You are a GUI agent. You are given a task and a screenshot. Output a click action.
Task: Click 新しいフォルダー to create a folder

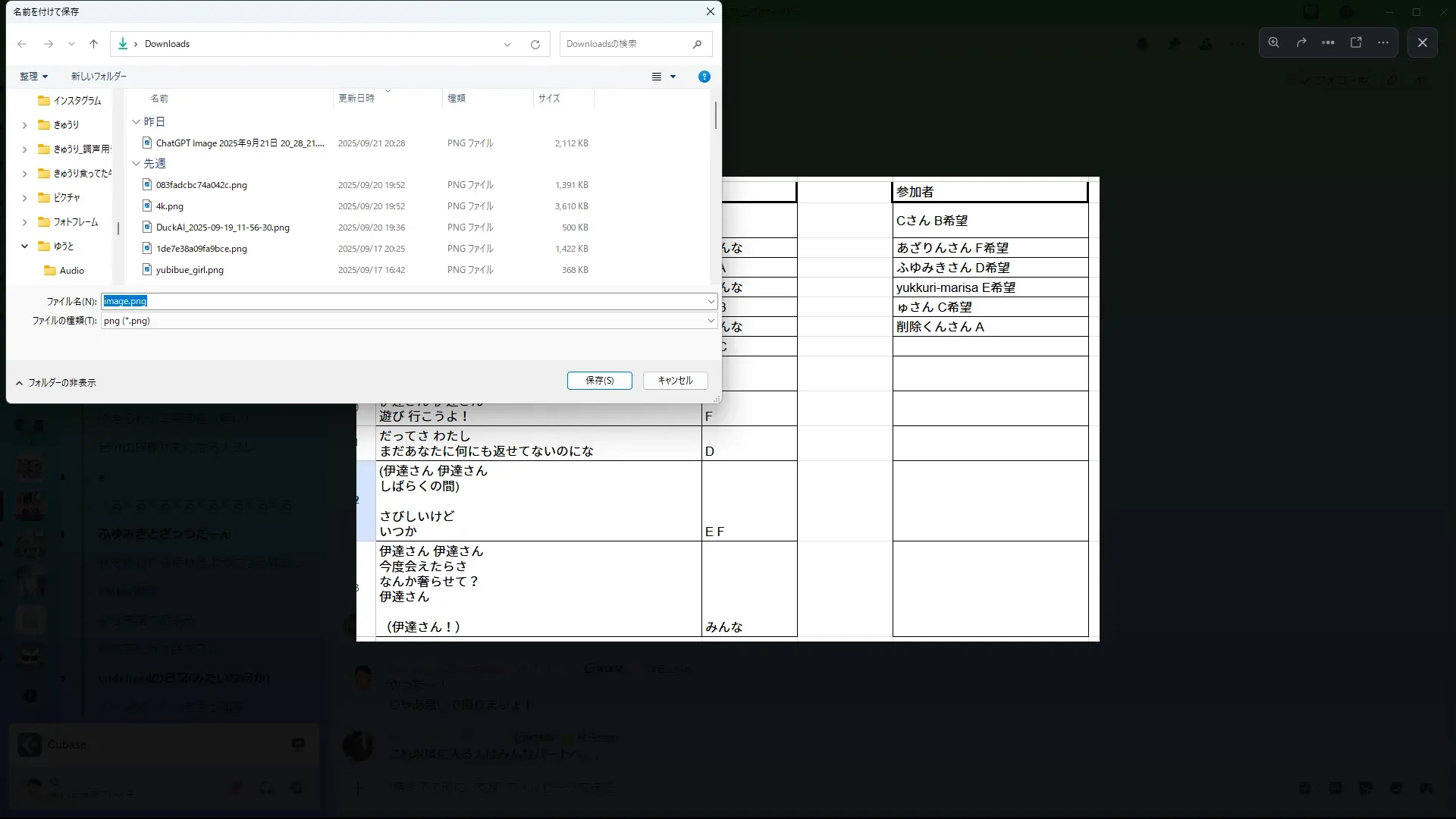pos(99,77)
